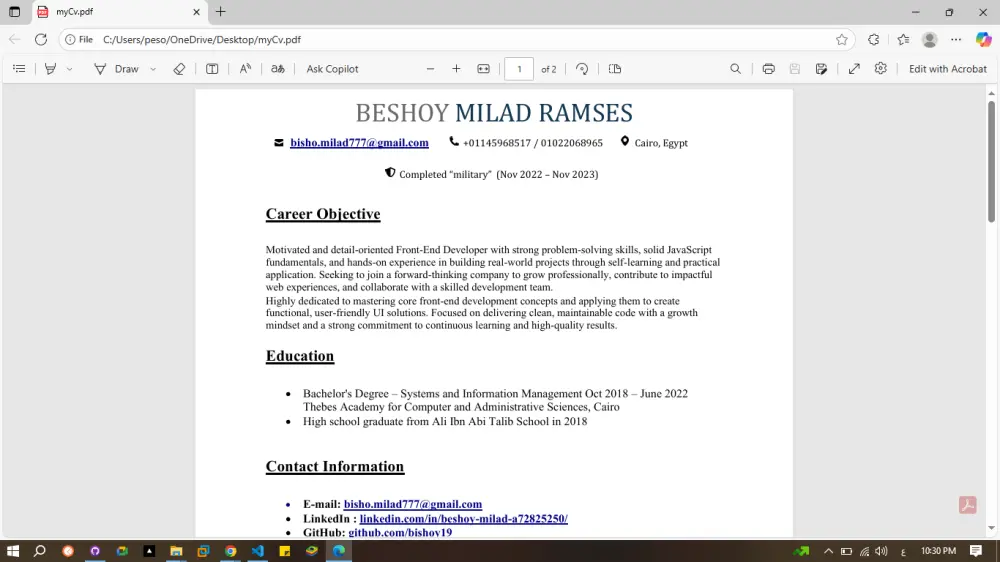
Task: Click the page number input box
Action: pos(519,69)
